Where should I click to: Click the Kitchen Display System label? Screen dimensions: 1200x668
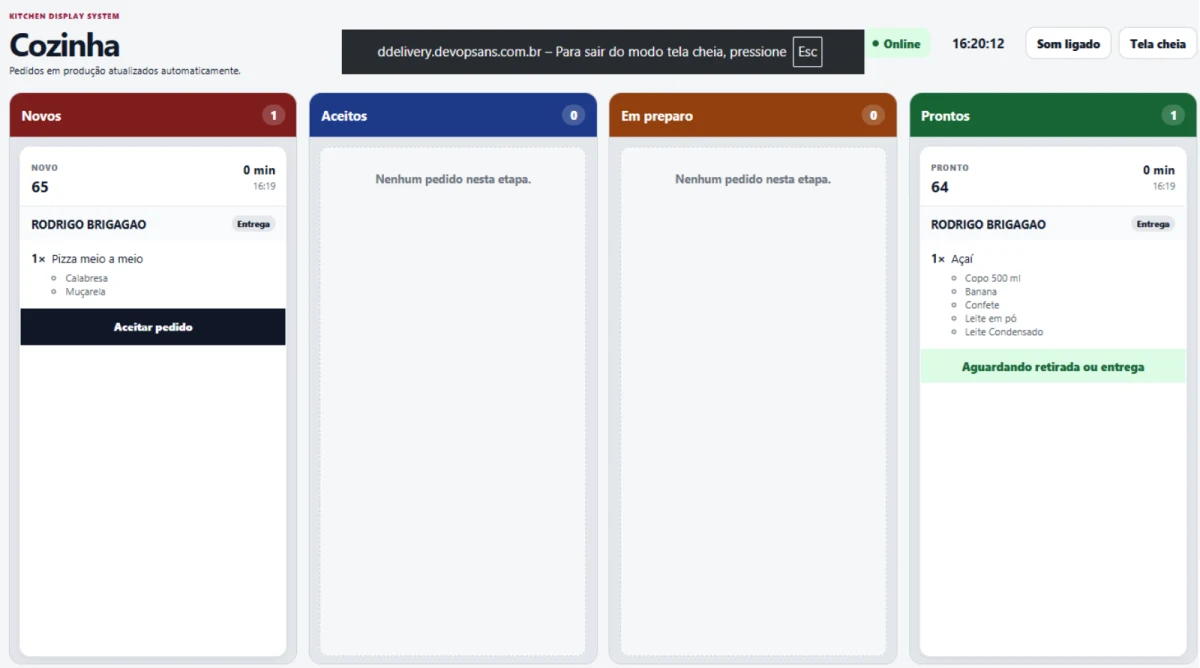pos(64,16)
